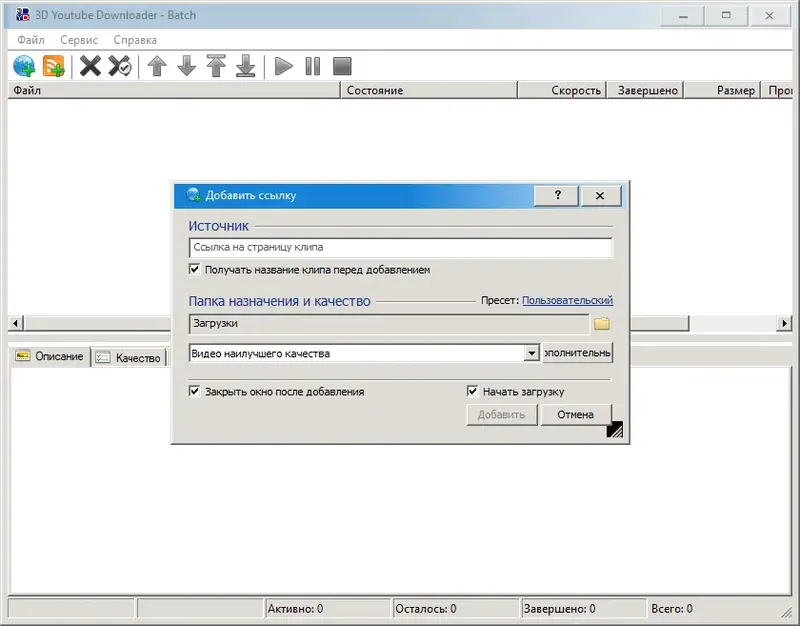Click the move to top arrow icon
800x626 pixels.
217,65
